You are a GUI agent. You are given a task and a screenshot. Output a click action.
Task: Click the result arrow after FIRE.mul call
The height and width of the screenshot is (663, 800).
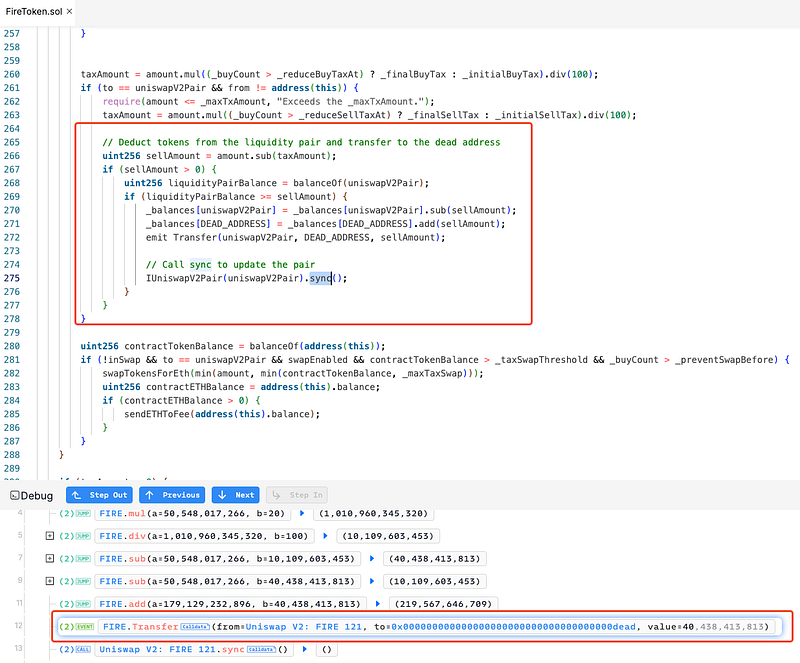pyautogui.click(x=302, y=513)
